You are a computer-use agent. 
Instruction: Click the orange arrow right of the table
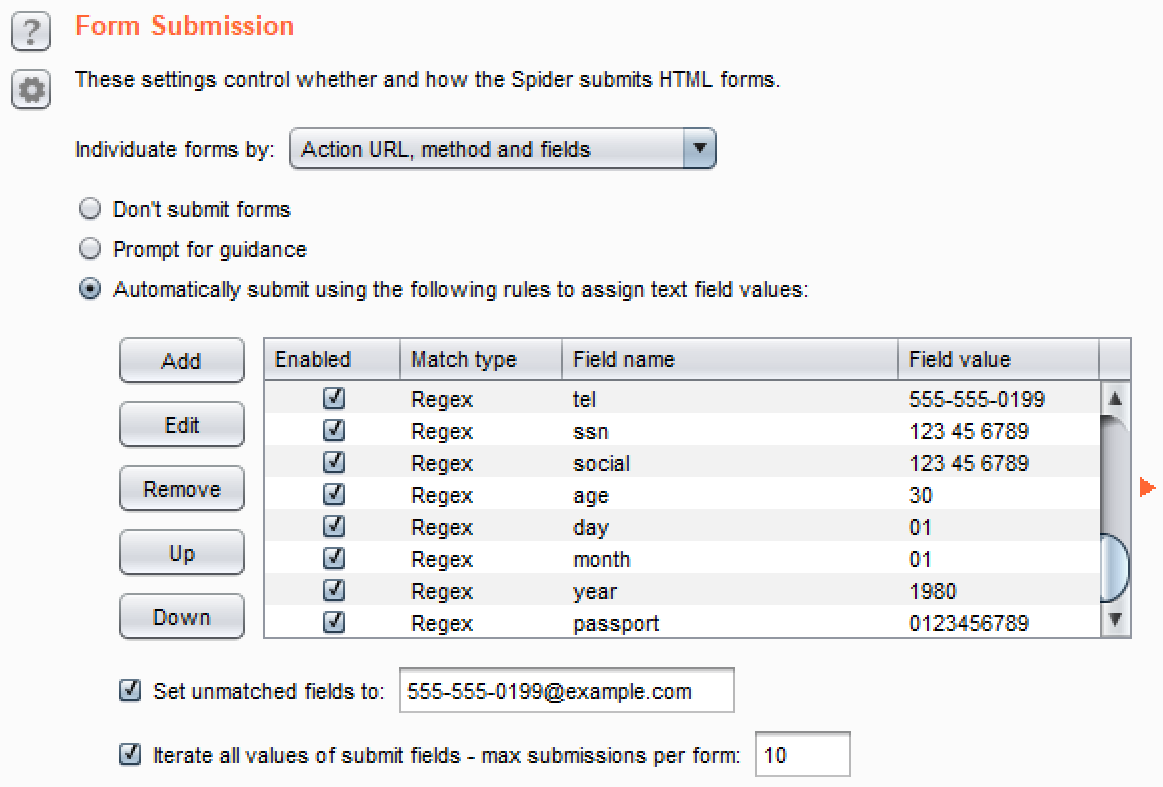1147,488
